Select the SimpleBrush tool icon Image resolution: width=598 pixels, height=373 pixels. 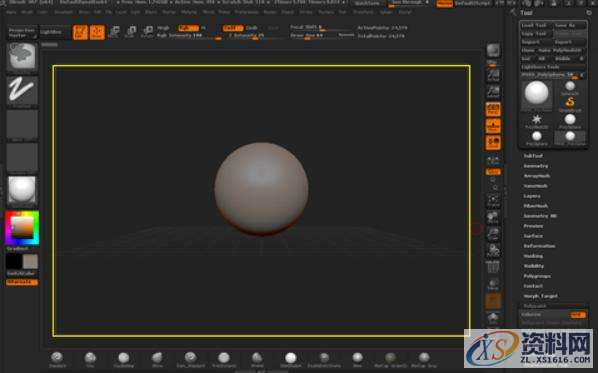coord(570,104)
